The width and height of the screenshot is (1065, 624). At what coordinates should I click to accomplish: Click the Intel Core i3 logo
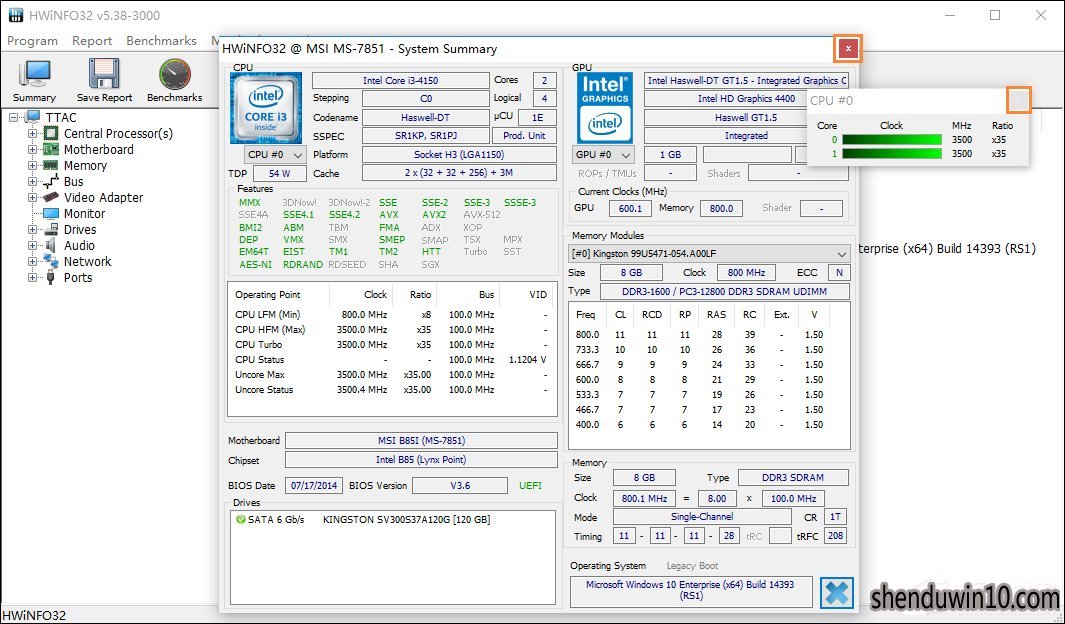point(266,108)
